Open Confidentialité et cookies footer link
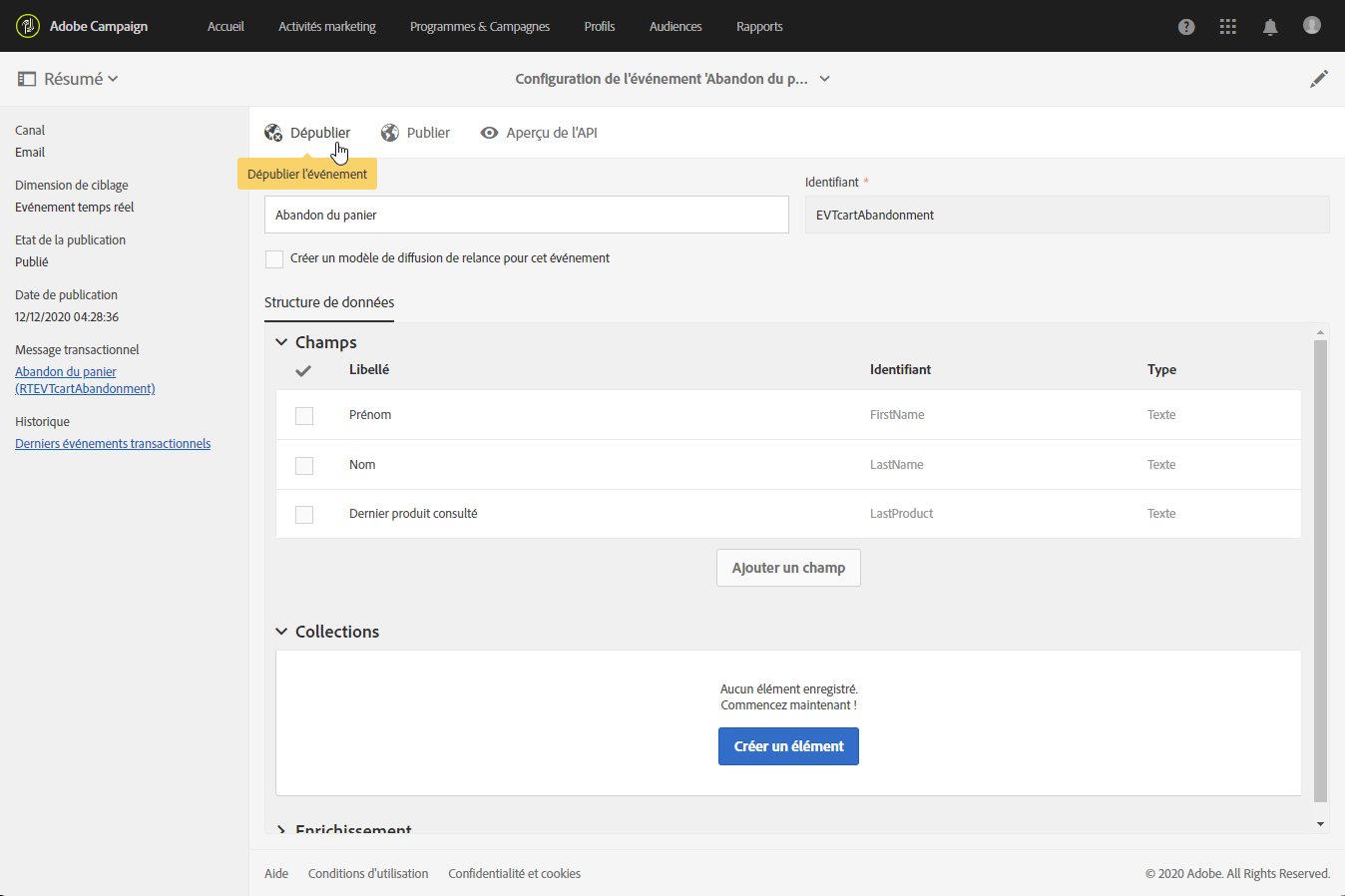Screen dimensions: 1345x896 point(515,874)
